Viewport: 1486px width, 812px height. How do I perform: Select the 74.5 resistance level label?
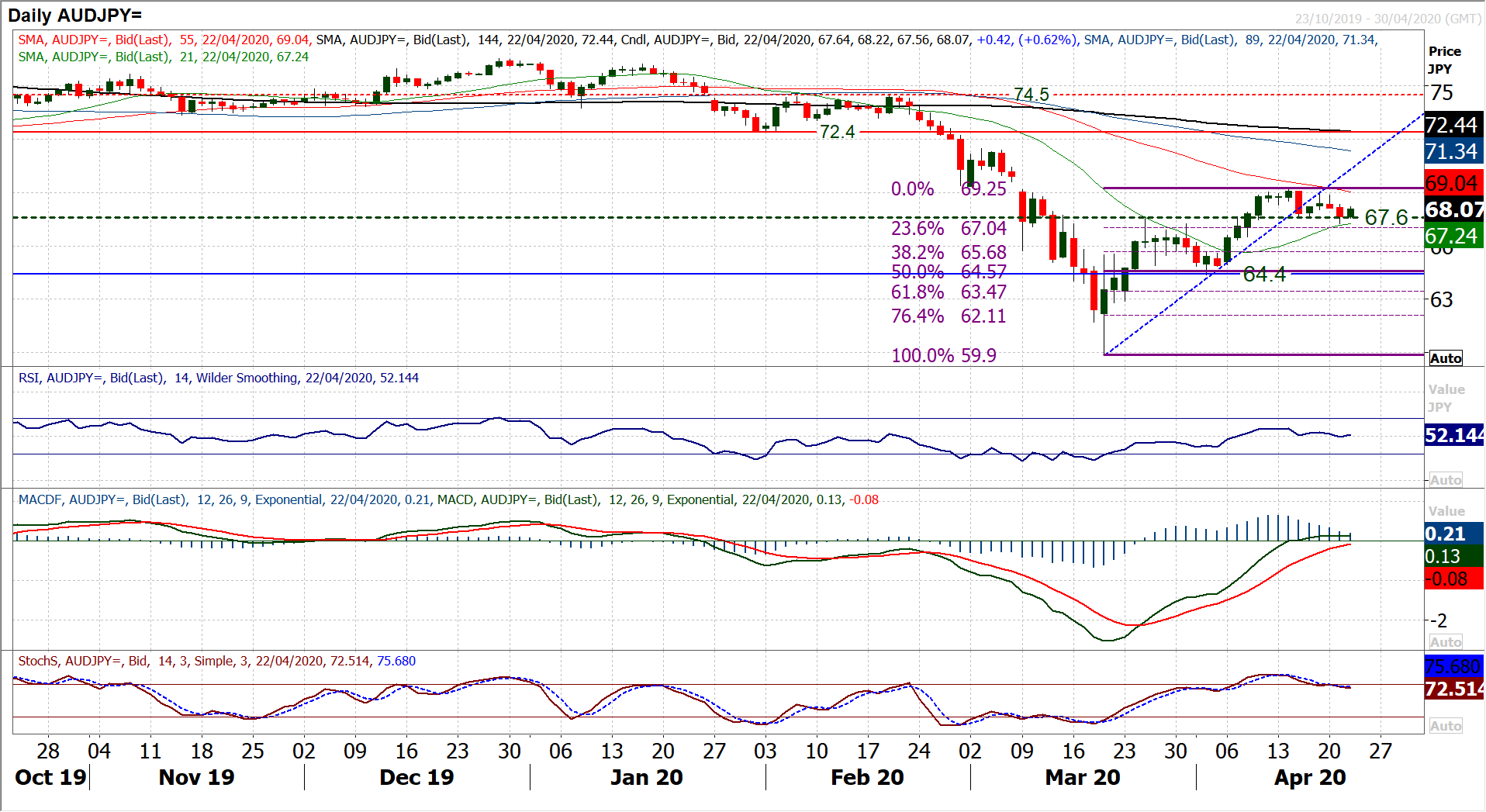point(1031,95)
